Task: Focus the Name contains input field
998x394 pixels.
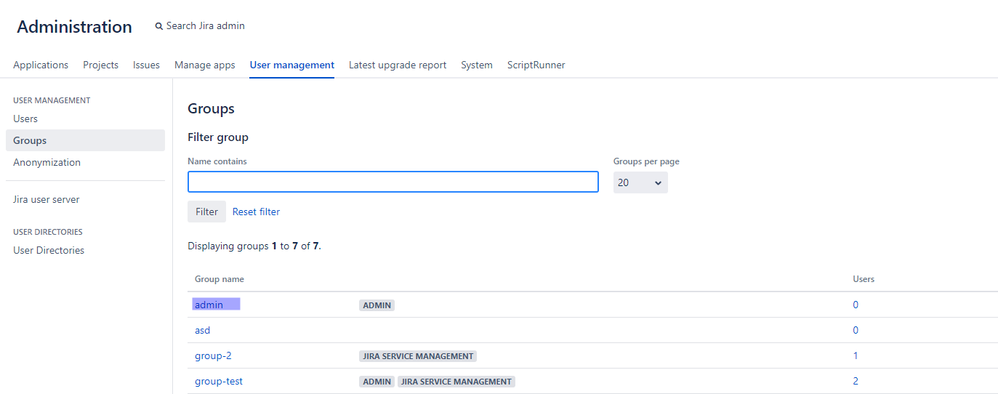Action: click(393, 182)
